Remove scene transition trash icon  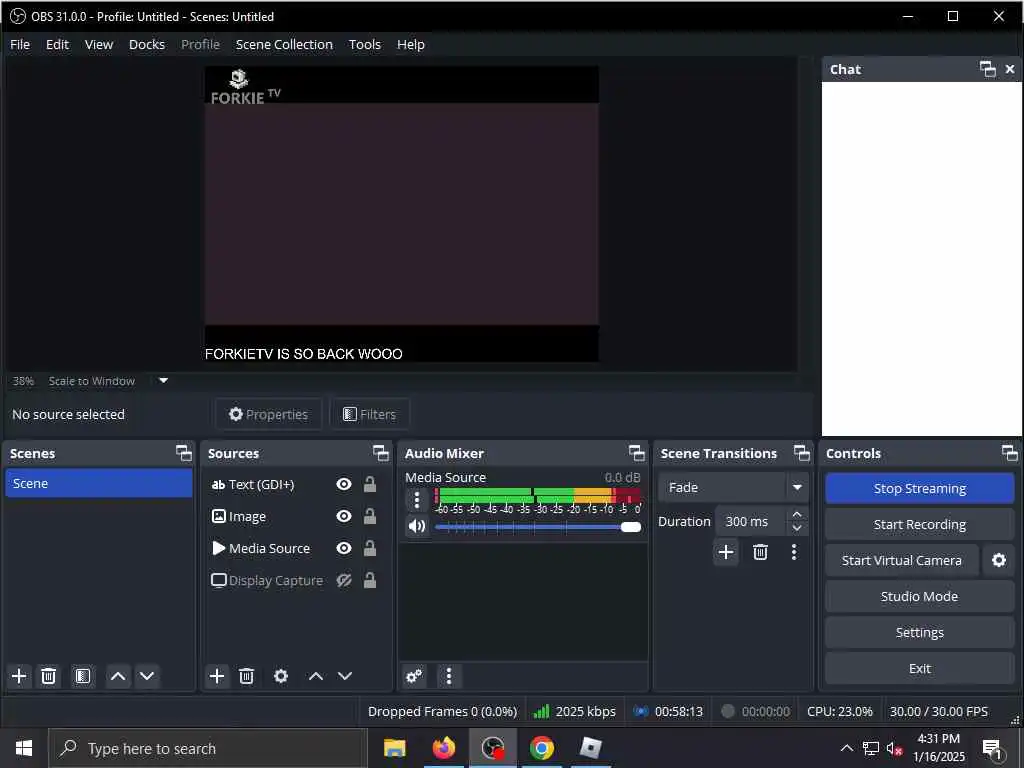[760, 552]
